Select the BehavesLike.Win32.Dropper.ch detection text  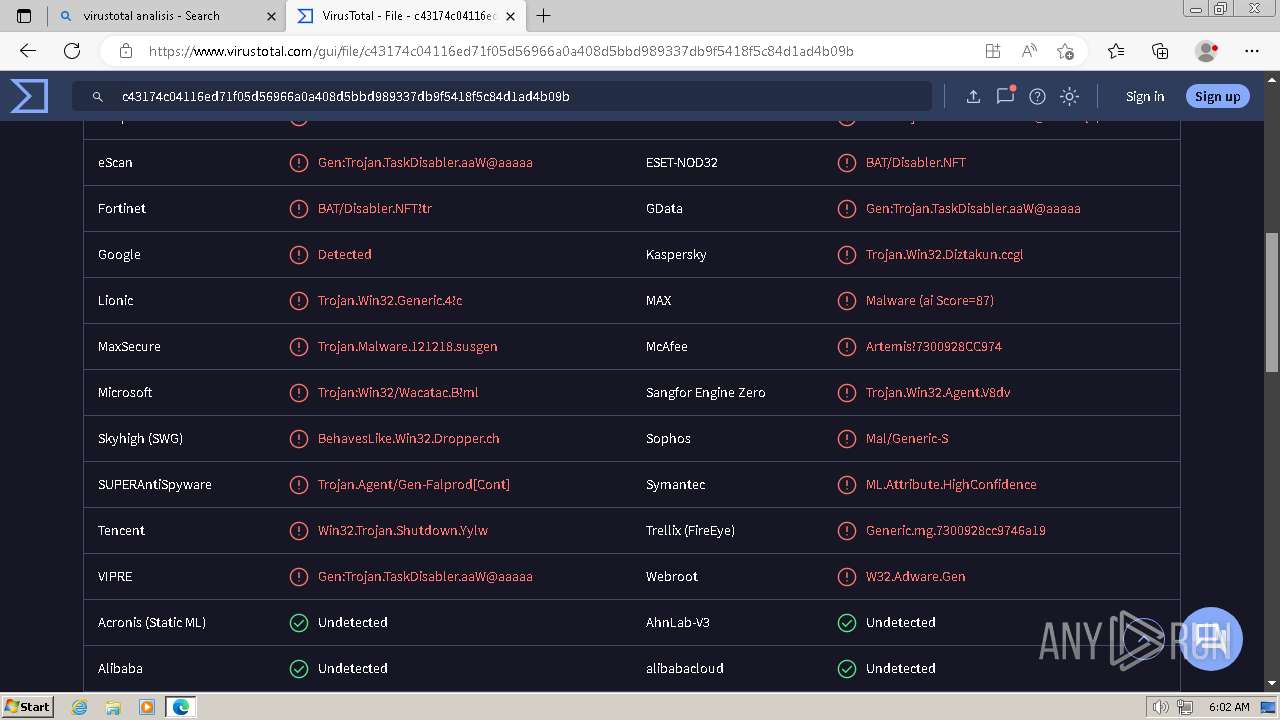(409, 438)
